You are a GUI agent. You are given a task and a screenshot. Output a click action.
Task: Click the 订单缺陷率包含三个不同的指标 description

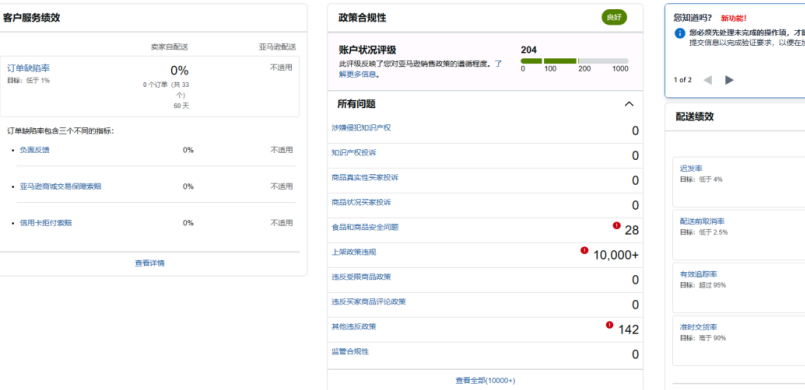(x=61, y=131)
